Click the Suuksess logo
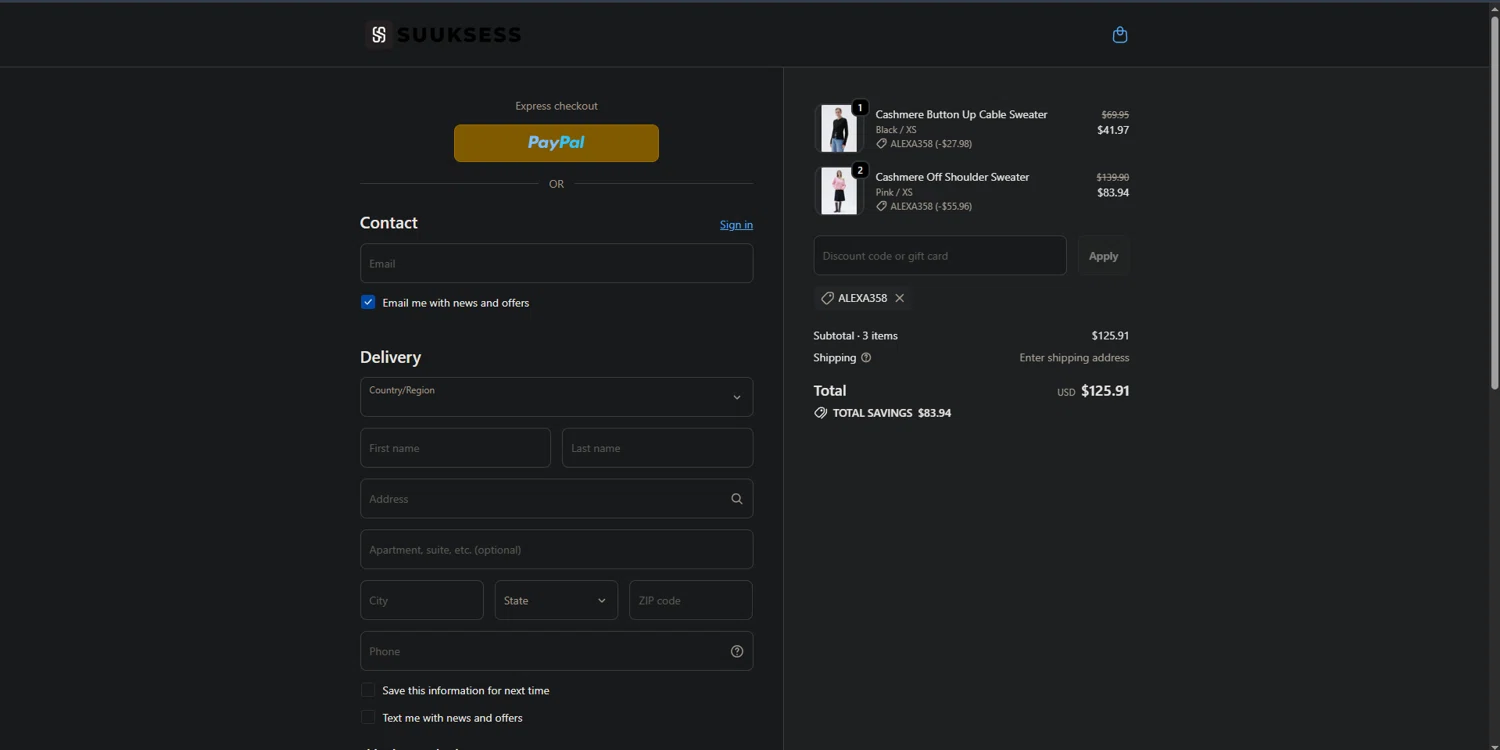This screenshot has width=1500, height=750. click(x=443, y=35)
